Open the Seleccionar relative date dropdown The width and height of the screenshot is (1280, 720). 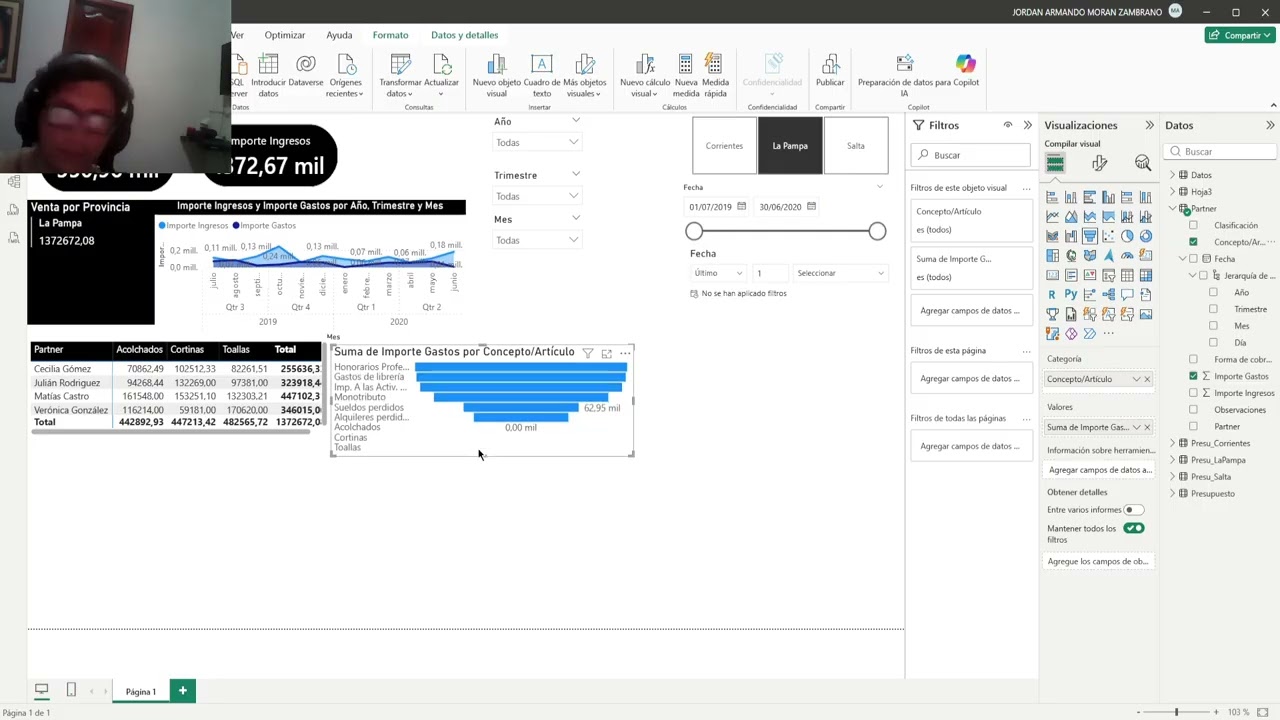[x=840, y=273]
